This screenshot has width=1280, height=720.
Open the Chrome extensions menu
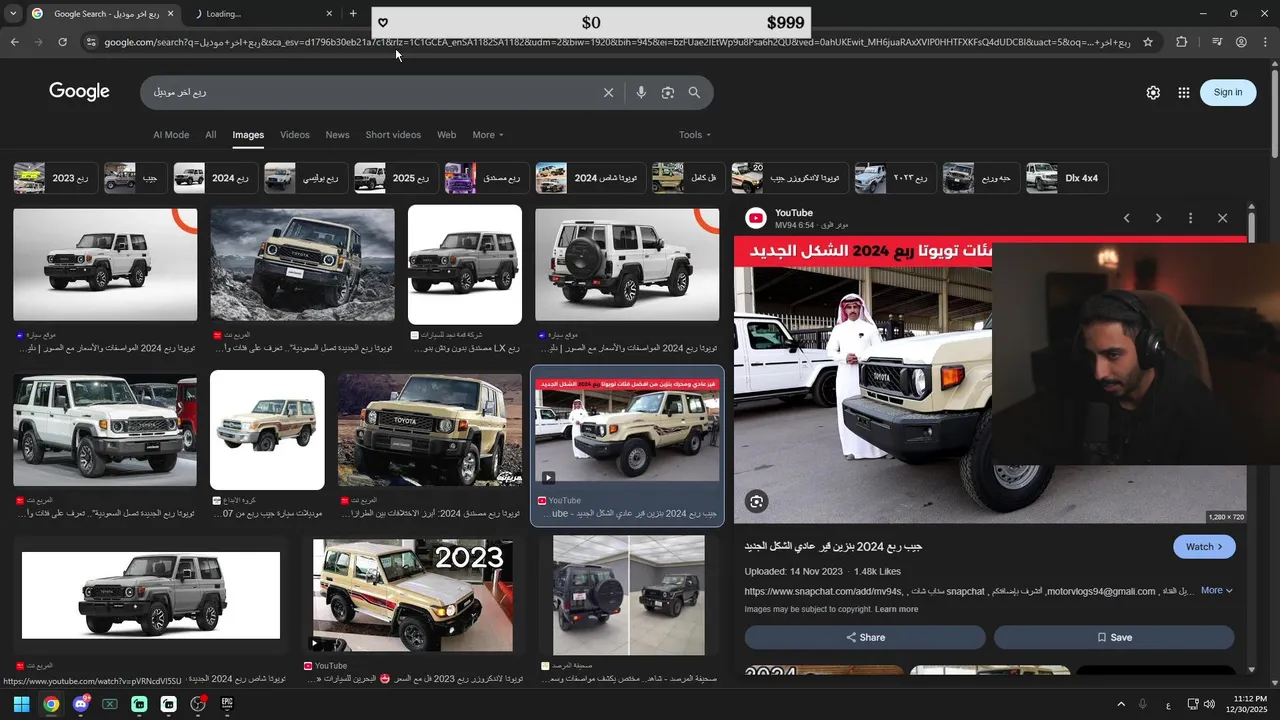1181,42
